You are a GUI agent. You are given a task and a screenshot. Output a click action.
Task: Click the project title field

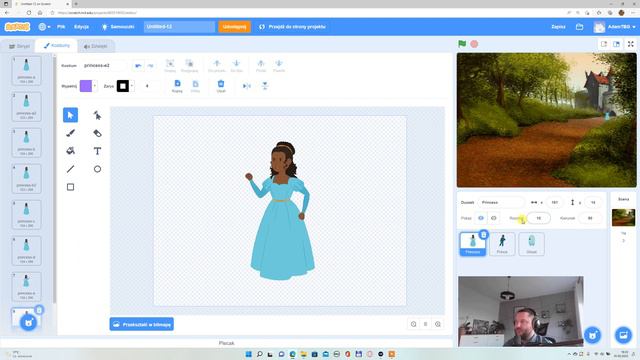(x=179, y=27)
